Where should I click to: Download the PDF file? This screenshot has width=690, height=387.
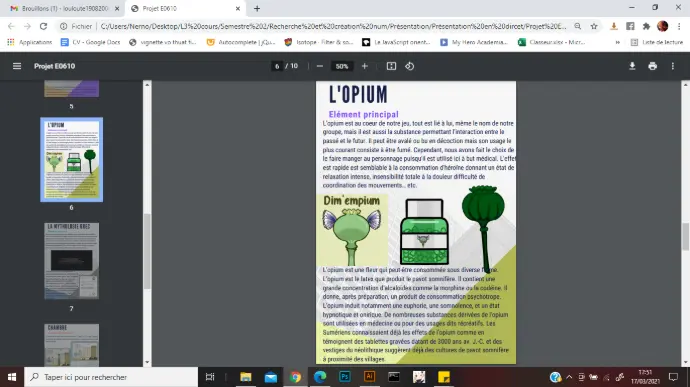click(x=632, y=66)
